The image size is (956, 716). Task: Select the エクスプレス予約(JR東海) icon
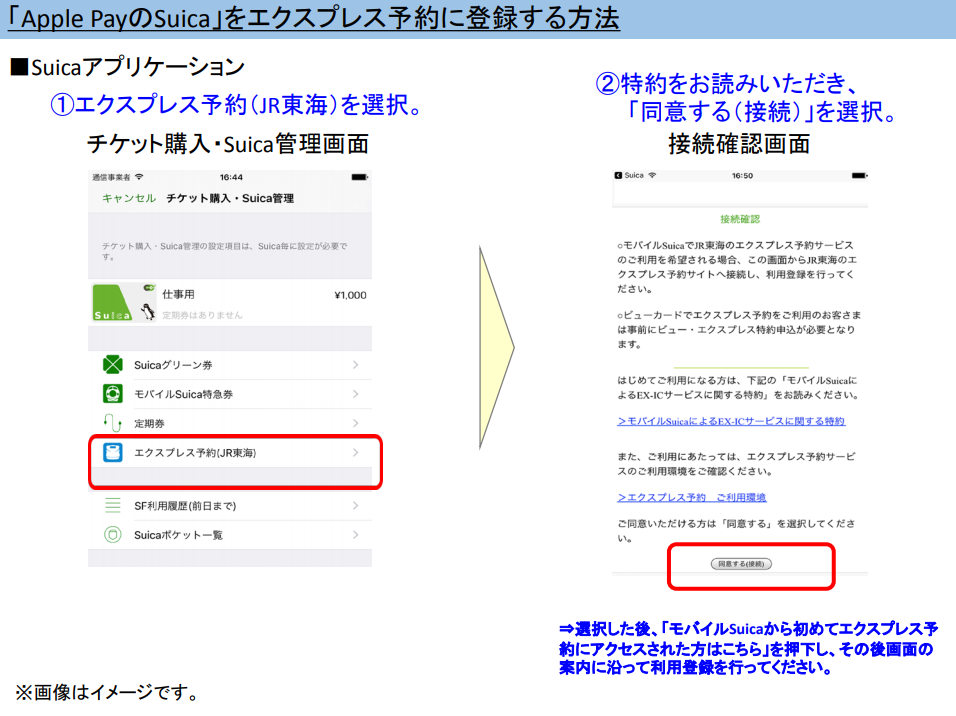[x=113, y=453]
